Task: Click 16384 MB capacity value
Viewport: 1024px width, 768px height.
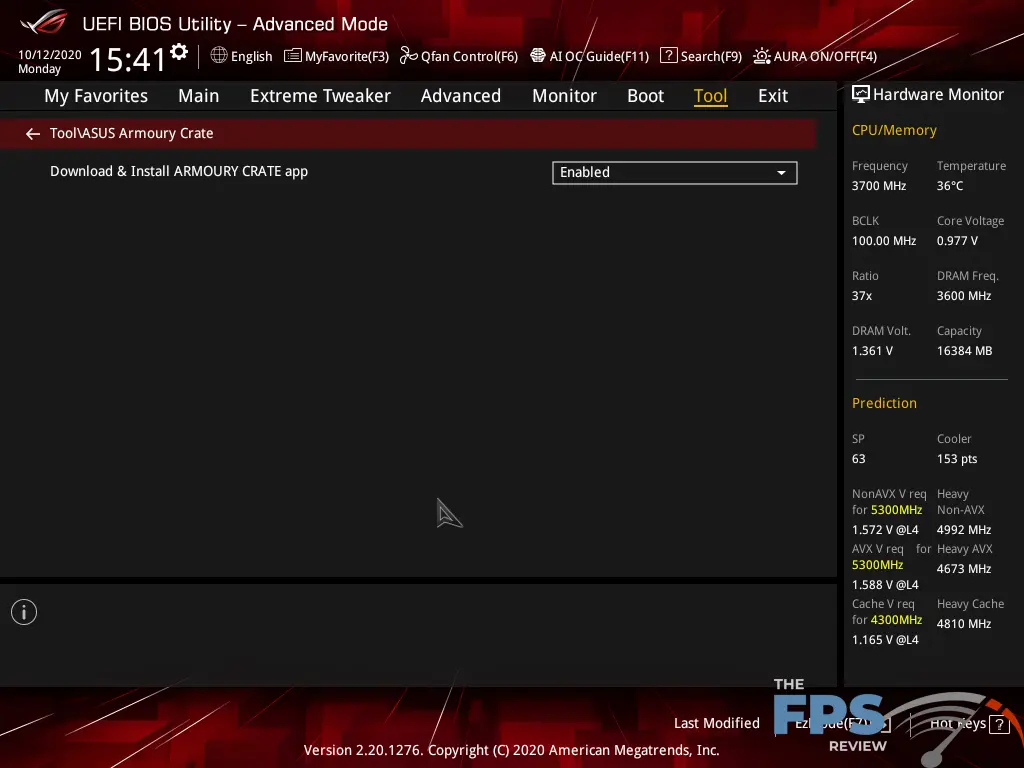Action: click(x=964, y=351)
